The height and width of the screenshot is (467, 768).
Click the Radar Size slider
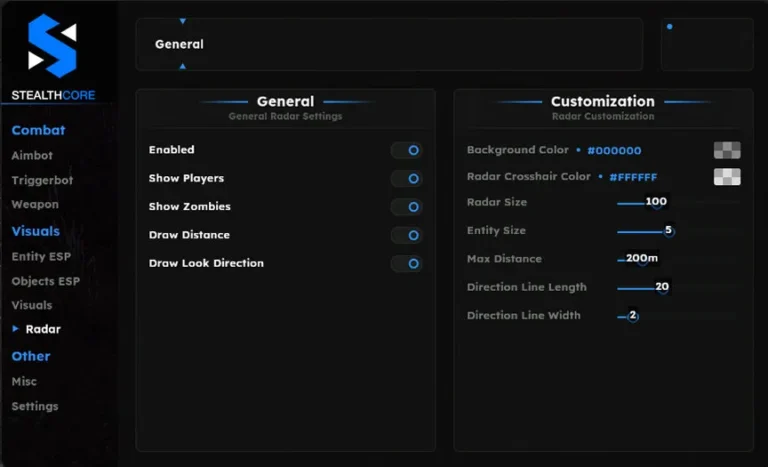pyautogui.click(x=640, y=202)
